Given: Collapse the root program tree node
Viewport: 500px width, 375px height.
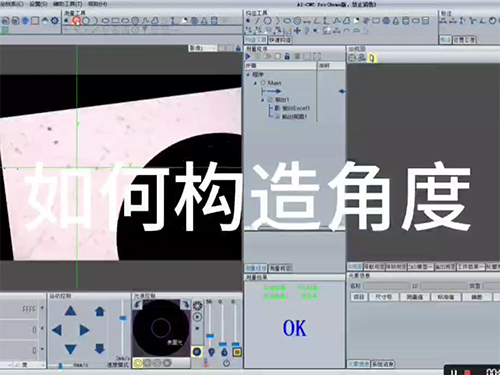Looking at the screenshot, I should click(x=248, y=75).
